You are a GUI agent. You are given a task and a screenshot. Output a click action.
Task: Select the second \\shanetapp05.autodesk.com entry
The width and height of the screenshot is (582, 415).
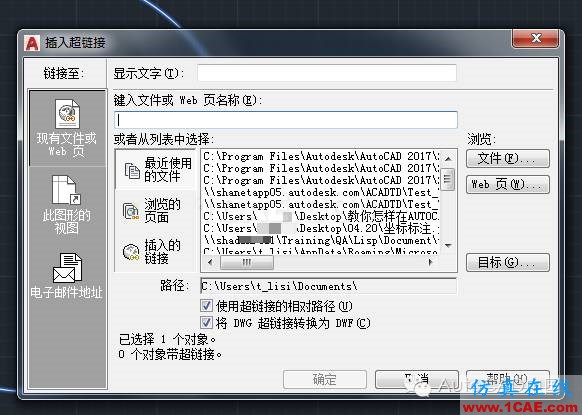(x=321, y=204)
